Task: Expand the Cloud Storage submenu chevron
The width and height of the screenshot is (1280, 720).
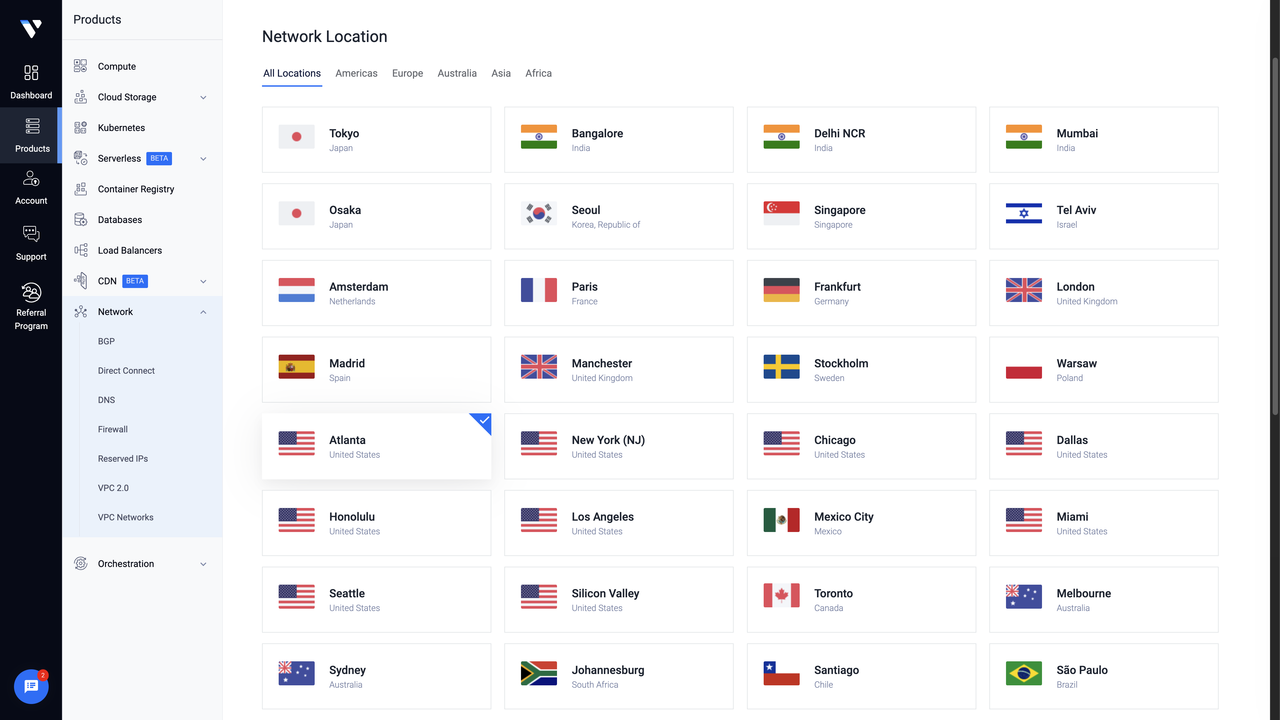Action: click(203, 97)
